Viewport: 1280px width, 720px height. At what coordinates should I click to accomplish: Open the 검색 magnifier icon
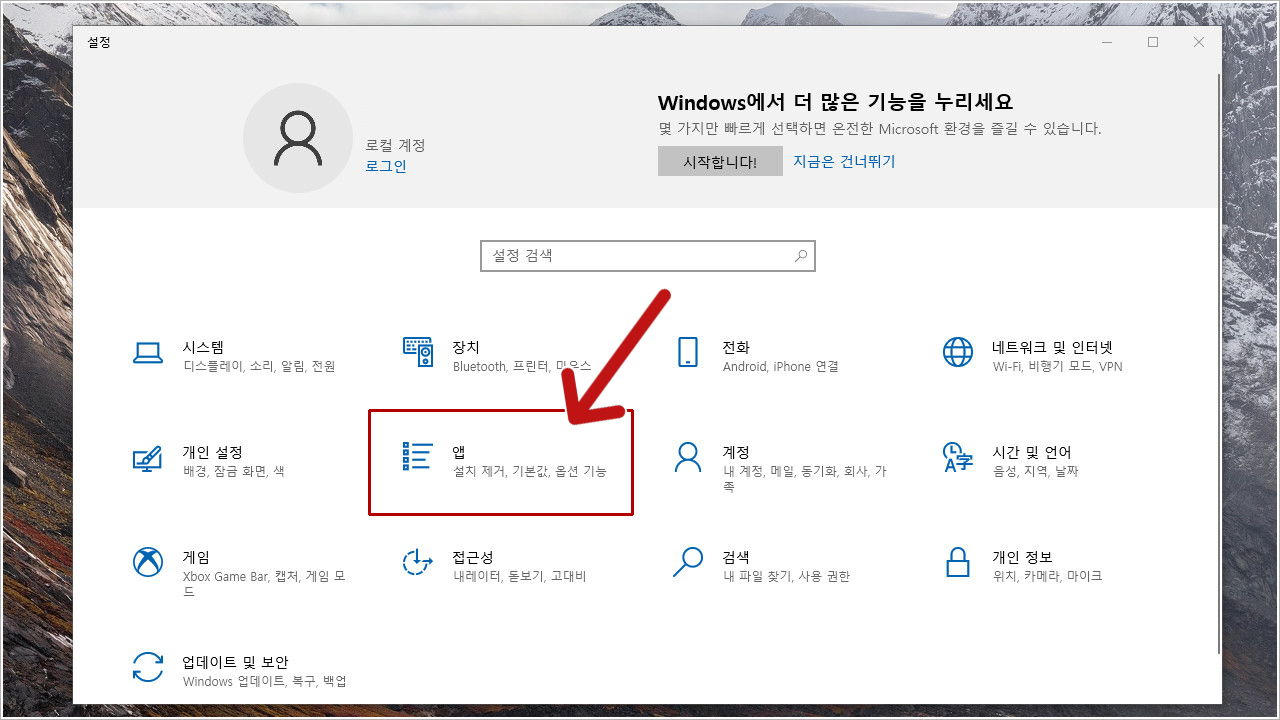(x=687, y=562)
